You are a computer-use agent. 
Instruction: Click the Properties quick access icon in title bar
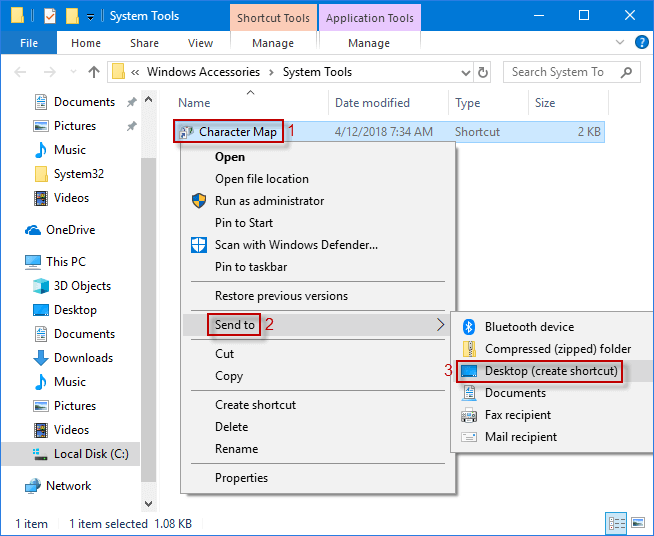pos(50,16)
